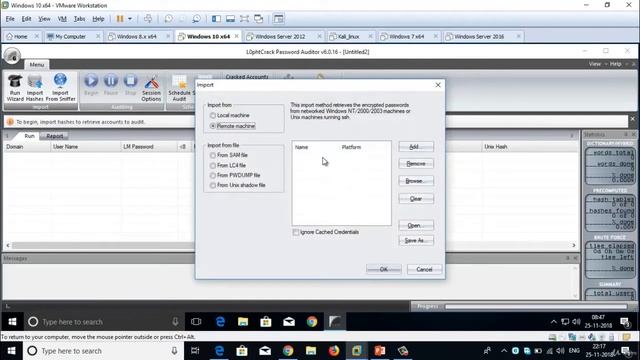Click VMware full screen mode icon
The height and width of the screenshot is (360, 640).
[244, 19]
